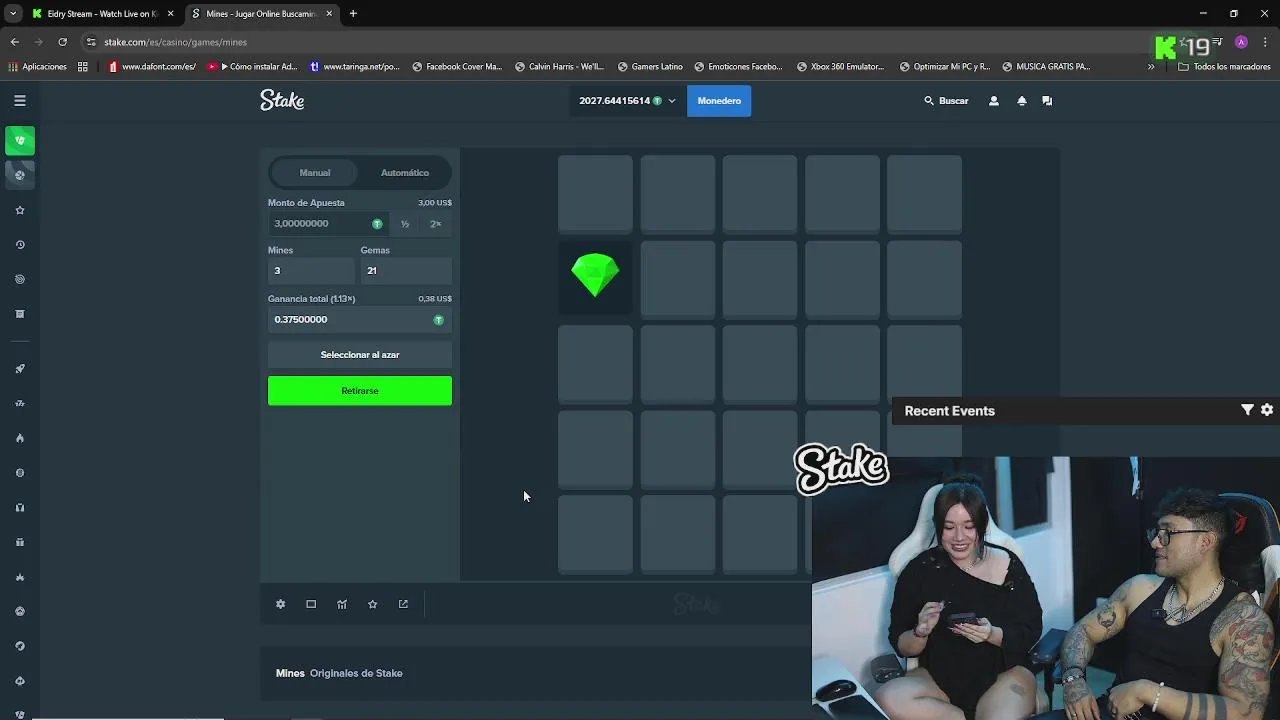Open Recent clock icon in sidebar

[x=19, y=245]
